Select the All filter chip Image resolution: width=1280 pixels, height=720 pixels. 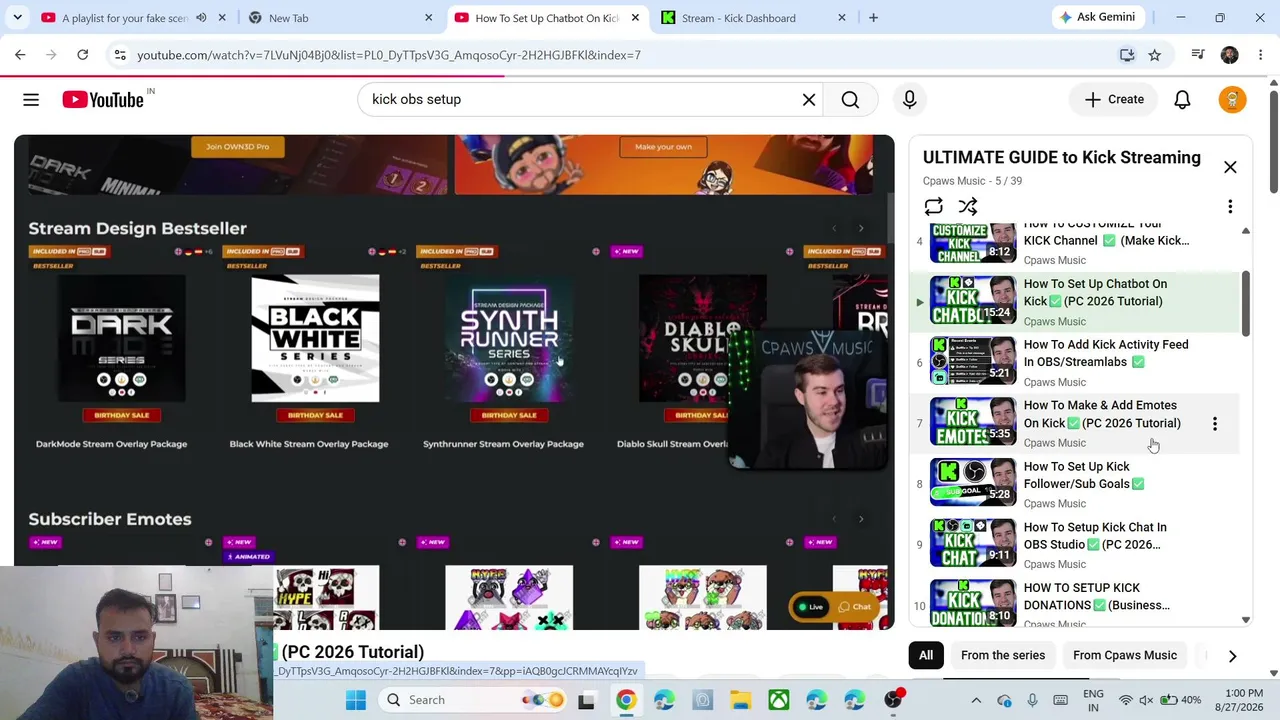click(926, 655)
